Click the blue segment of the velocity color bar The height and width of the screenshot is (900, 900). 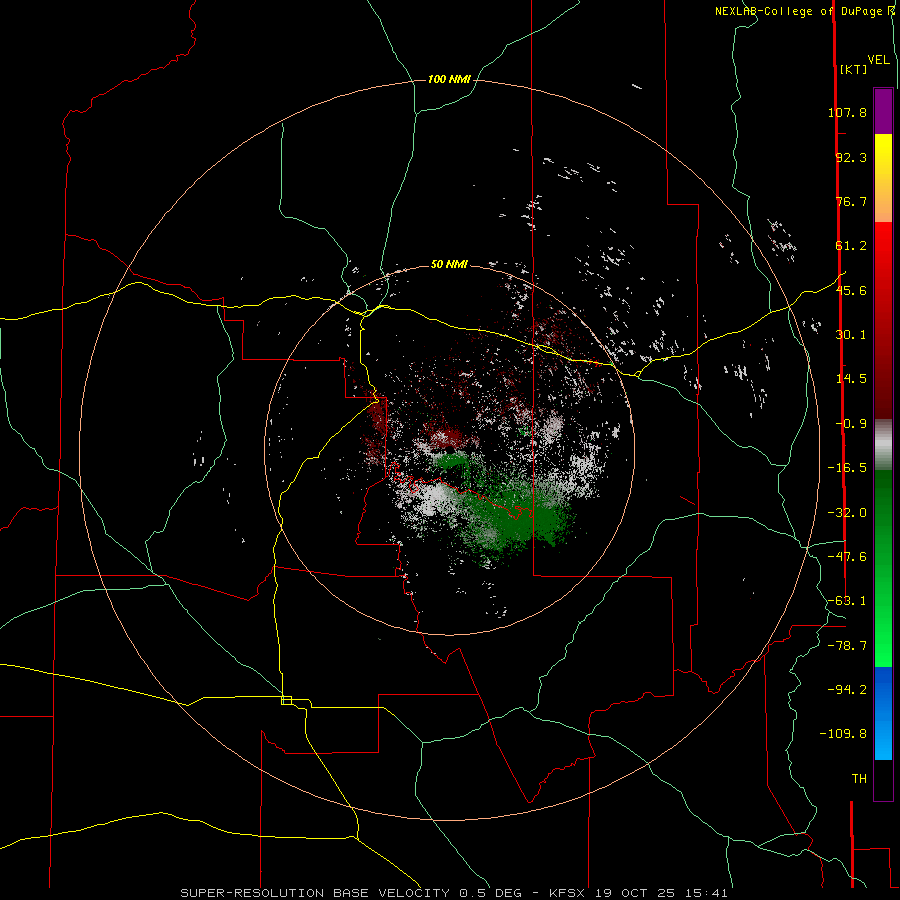point(883,713)
